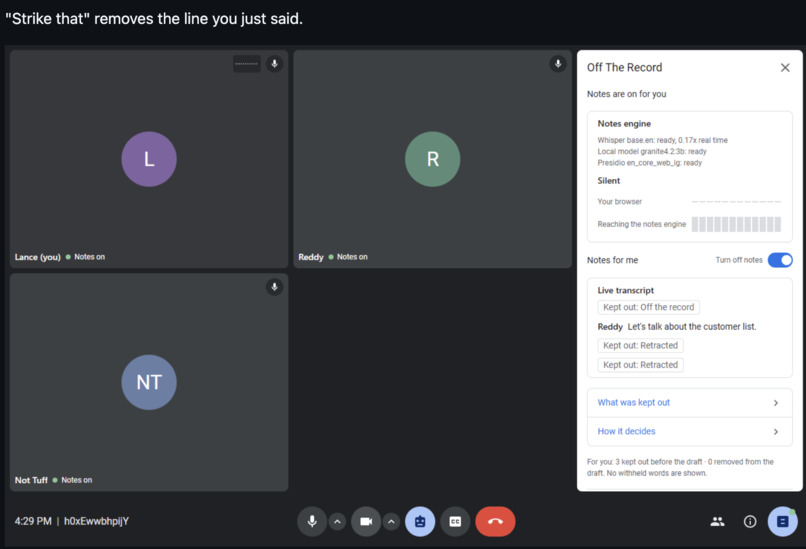Toggle the notes bot robot button
Screen dimensions: 806x549
[x=420, y=521]
